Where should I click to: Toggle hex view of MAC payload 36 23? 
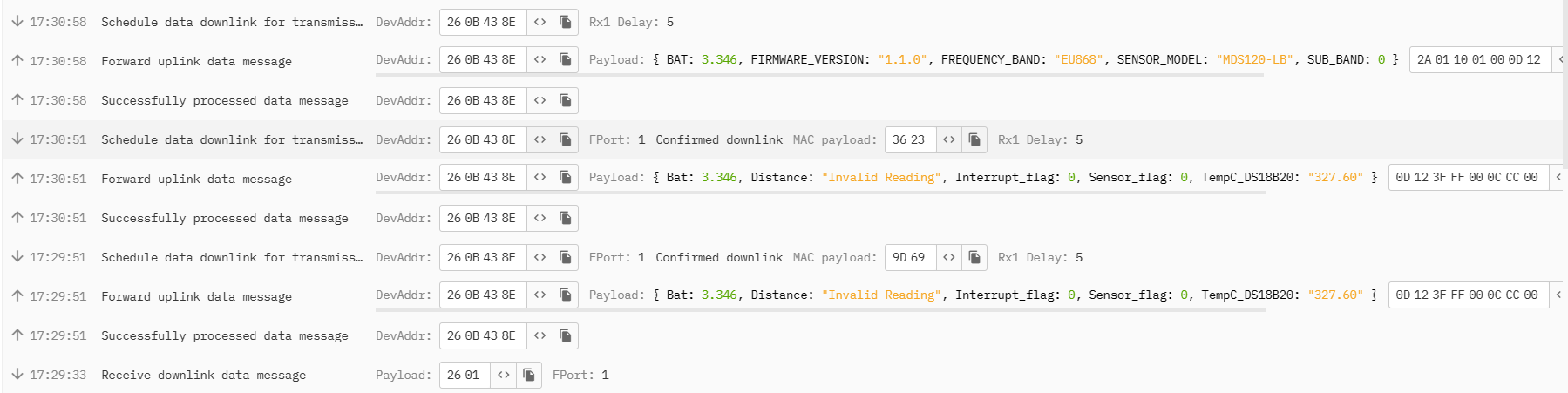(949, 139)
